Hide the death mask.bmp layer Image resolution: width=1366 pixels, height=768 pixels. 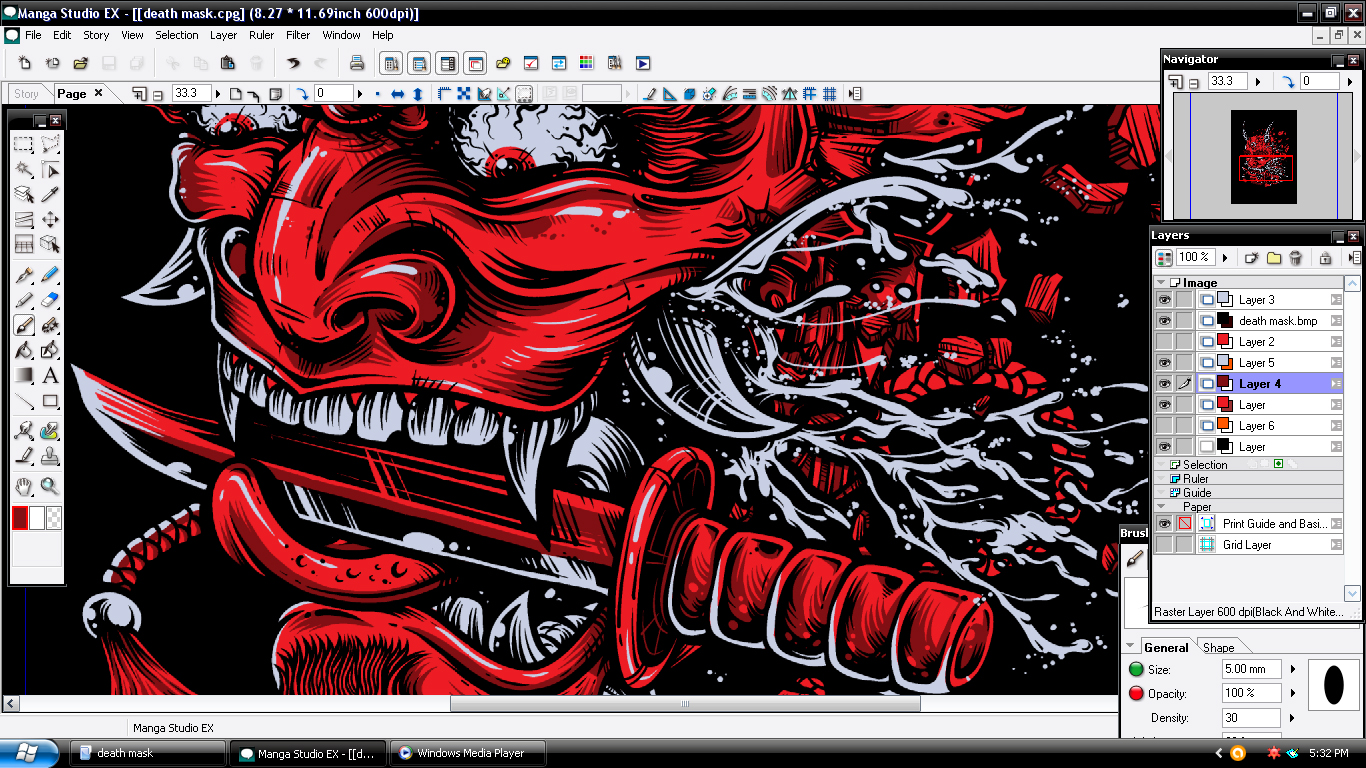point(1164,320)
